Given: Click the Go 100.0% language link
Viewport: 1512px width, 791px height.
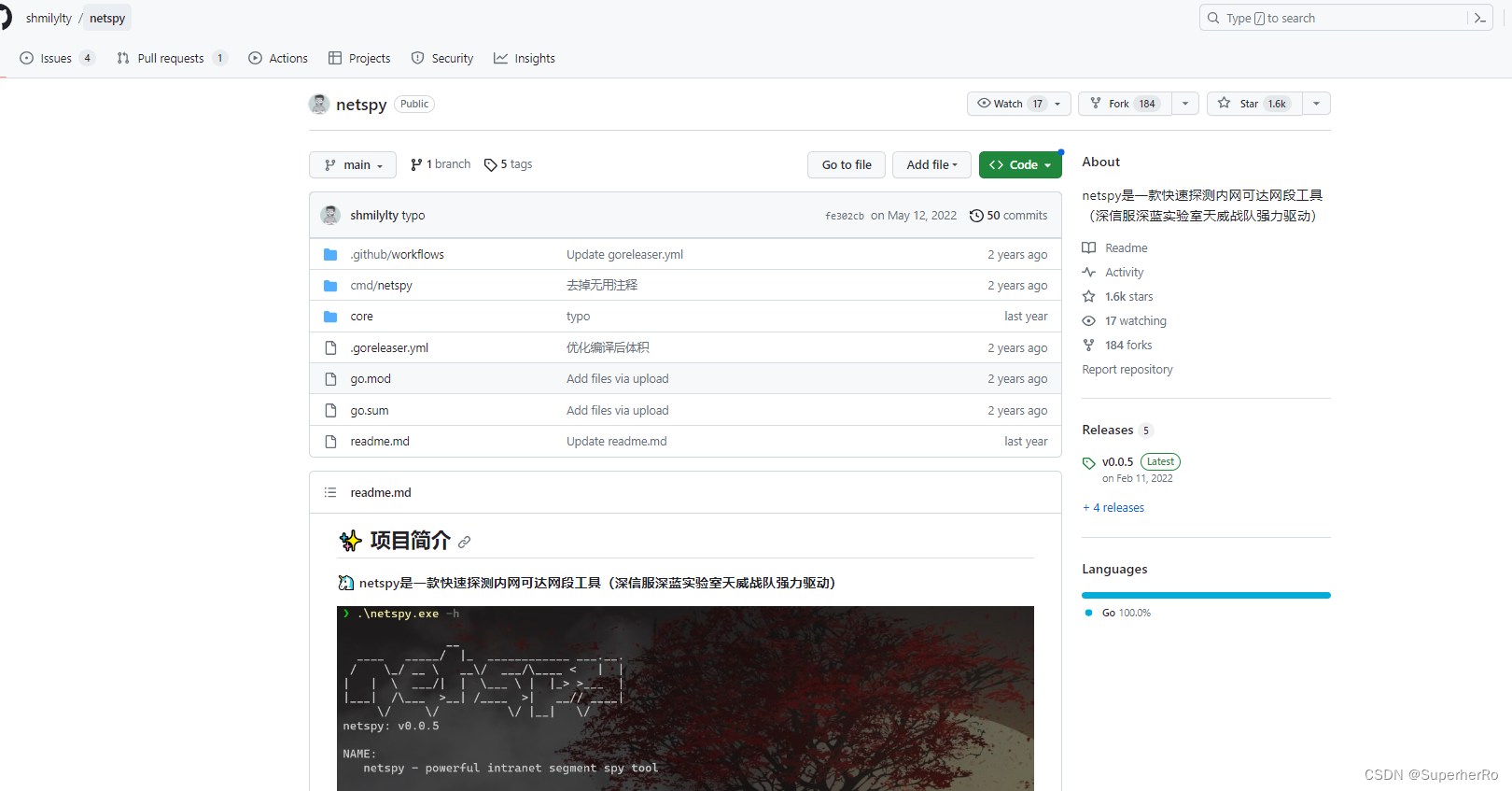Looking at the screenshot, I should point(1118,613).
